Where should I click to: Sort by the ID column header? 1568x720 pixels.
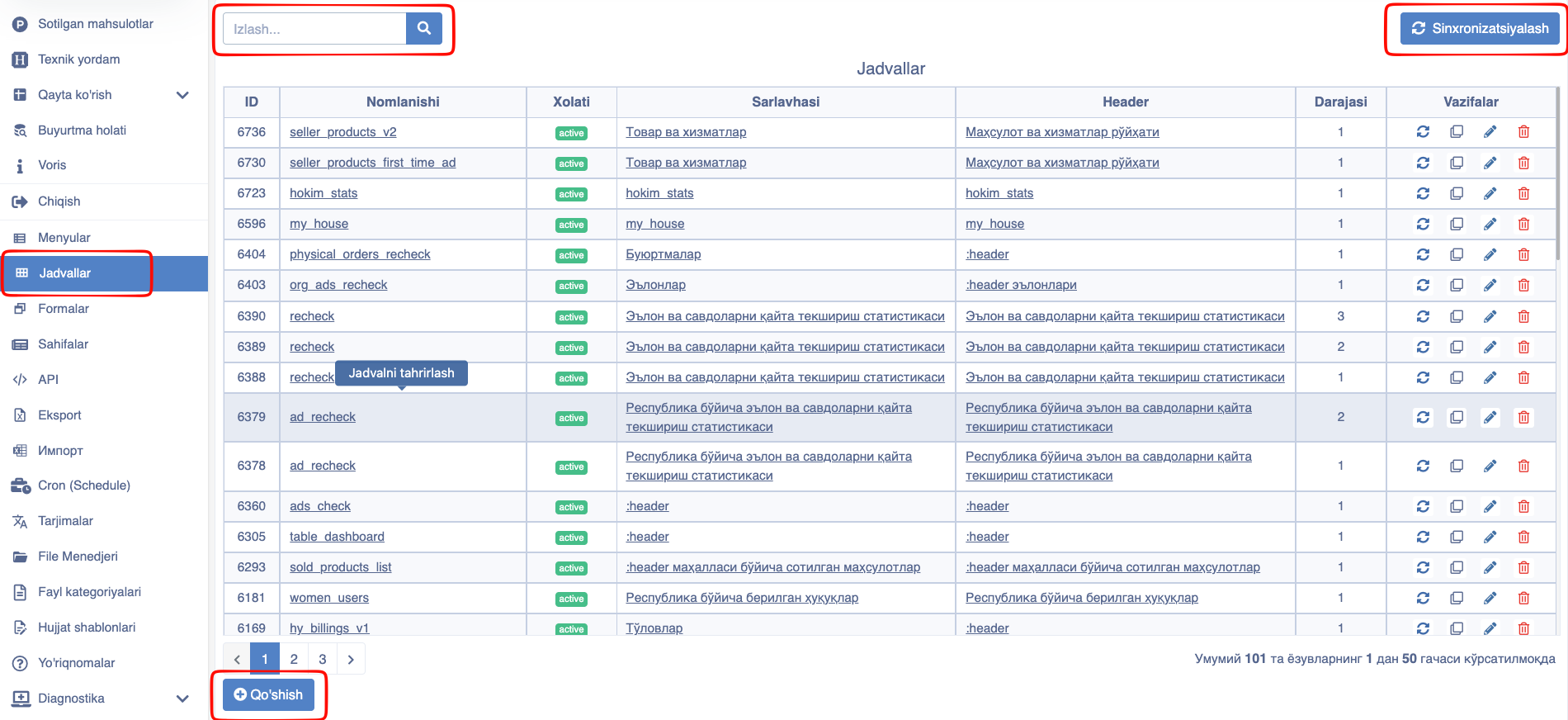252,102
